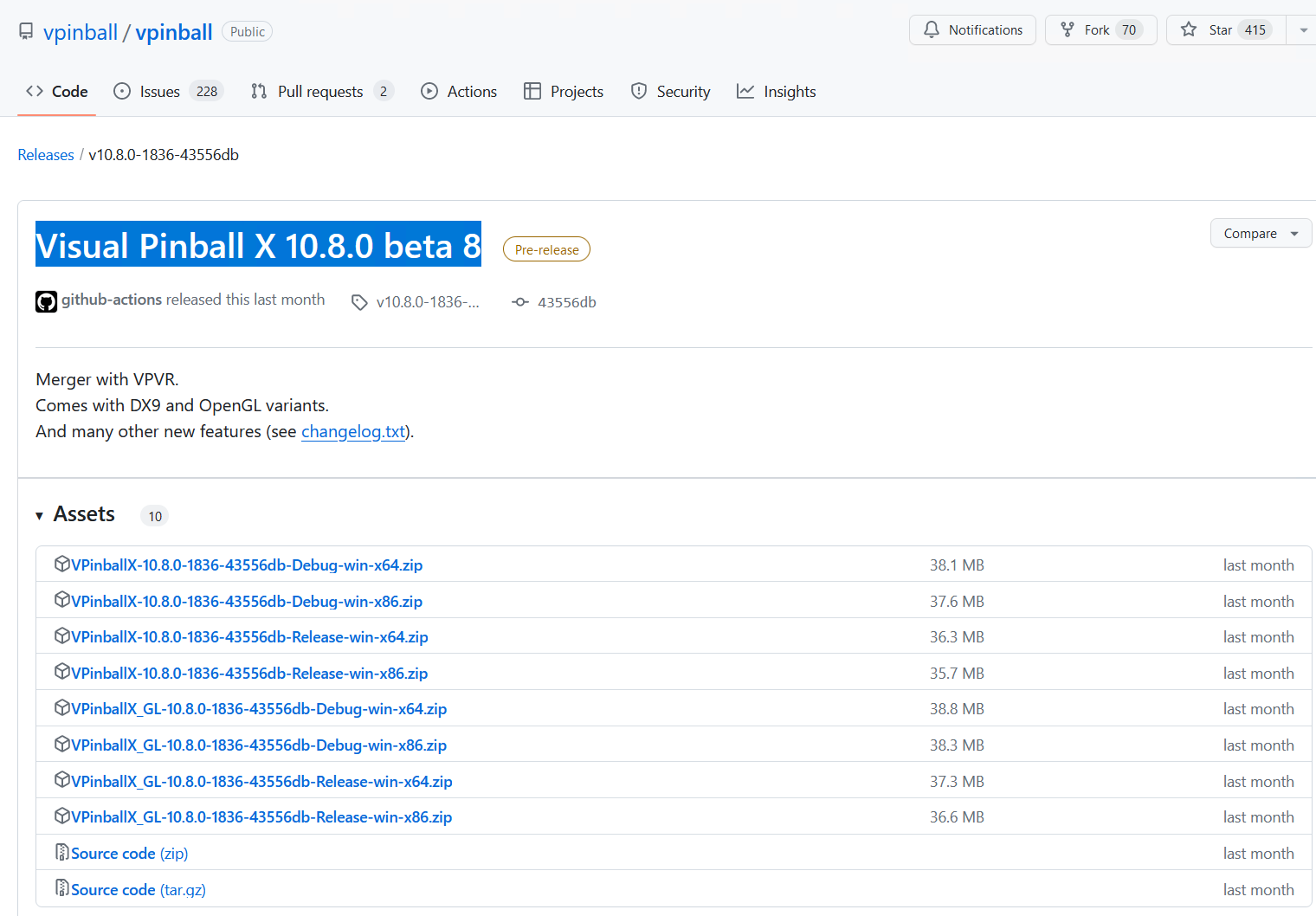This screenshot has width=1316, height=916.
Task: Click the repository icon beside vpinball
Action: coord(26,32)
